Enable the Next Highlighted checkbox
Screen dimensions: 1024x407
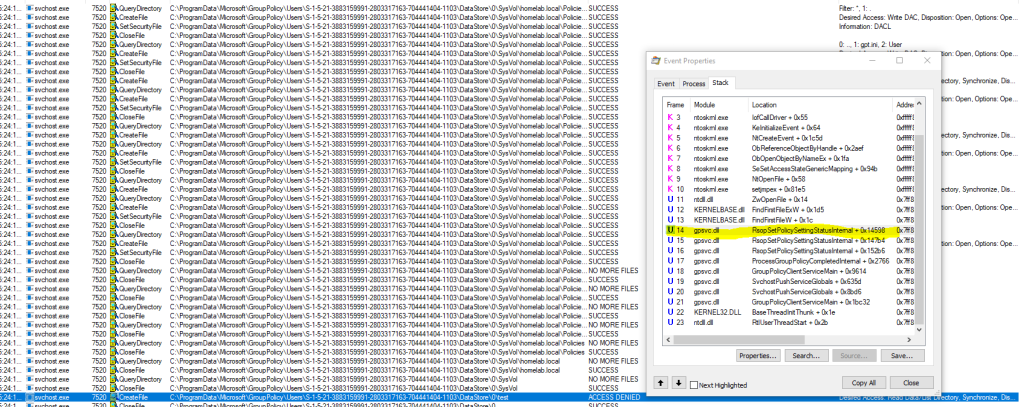click(696, 384)
